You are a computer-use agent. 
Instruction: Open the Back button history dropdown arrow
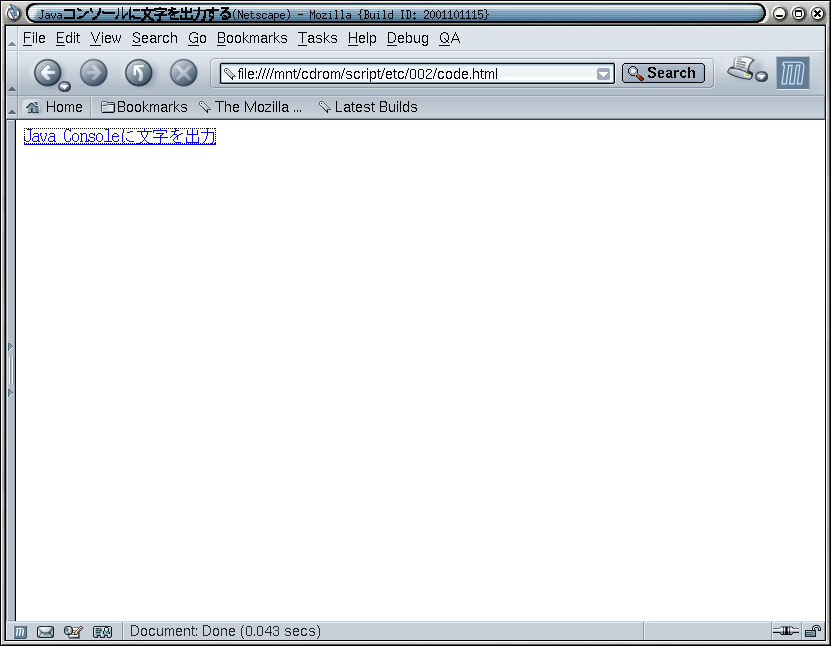pos(65,86)
